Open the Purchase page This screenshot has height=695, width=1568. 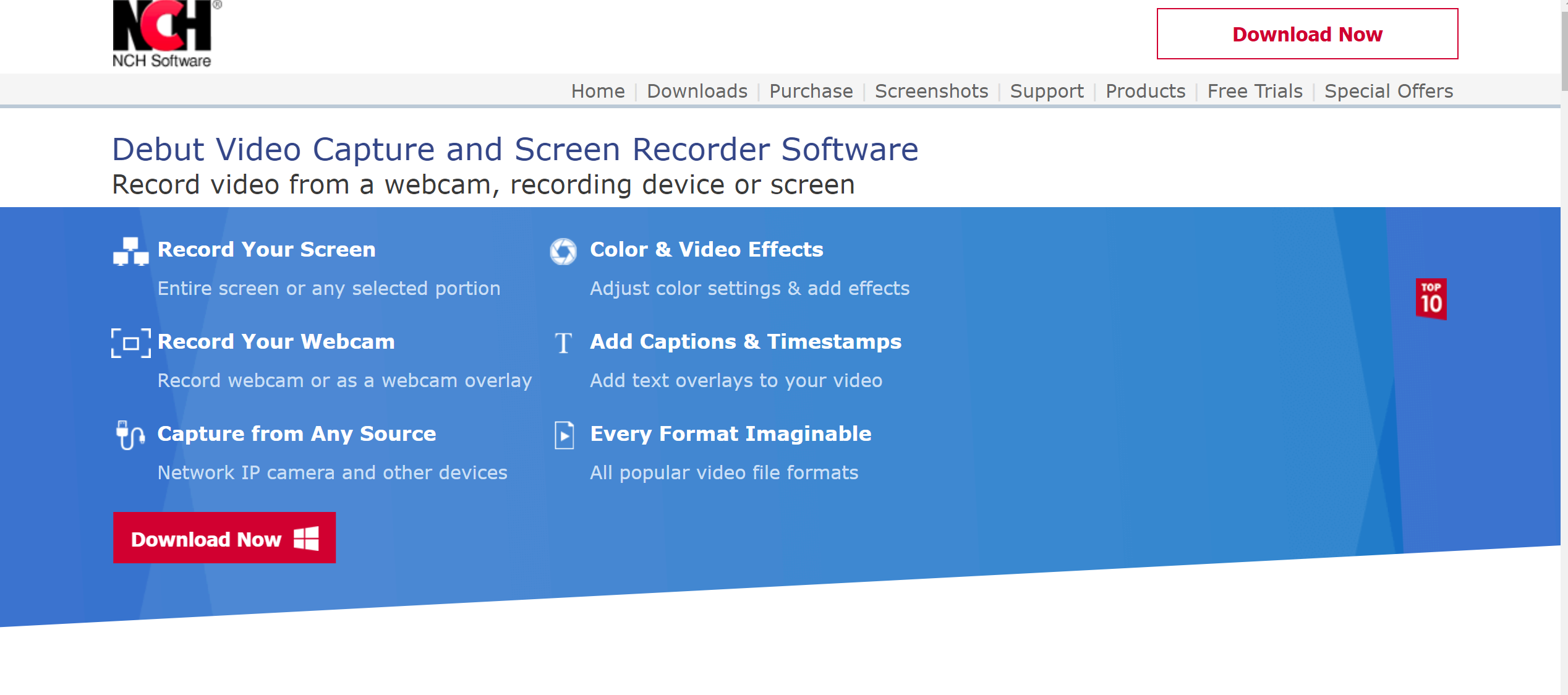pyautogui.click(x=811, y=92)
